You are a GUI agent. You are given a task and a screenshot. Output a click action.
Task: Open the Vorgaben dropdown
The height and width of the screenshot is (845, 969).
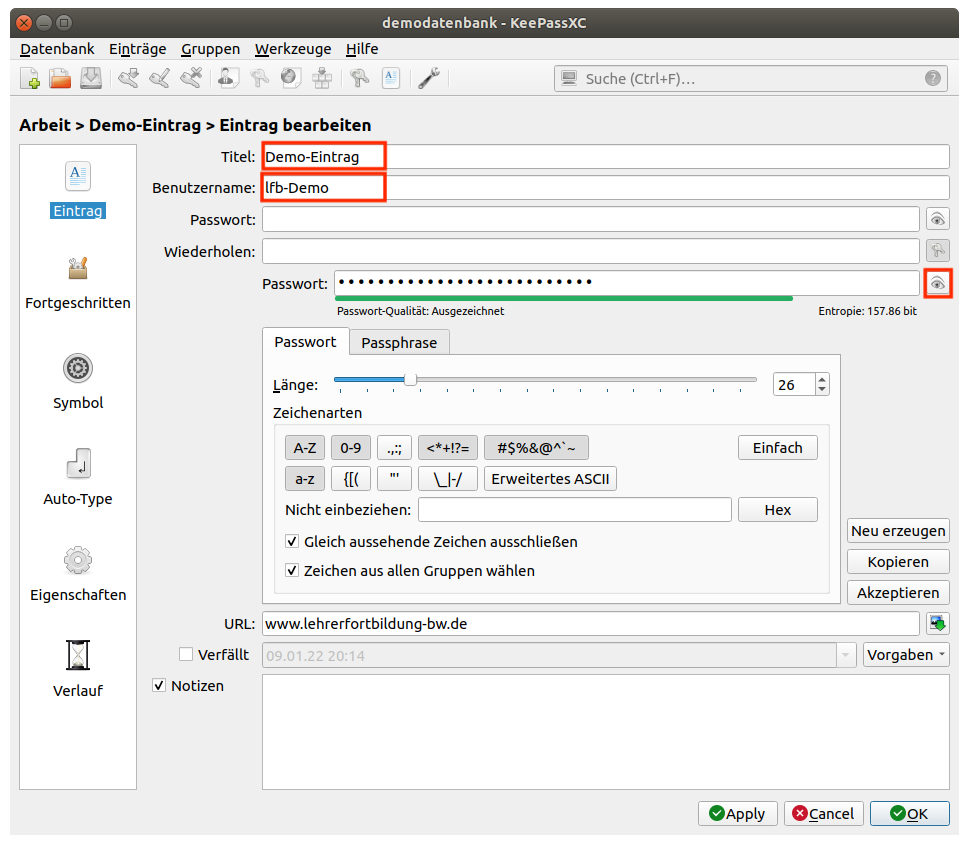pyautogui.click(x=906, y=655)
